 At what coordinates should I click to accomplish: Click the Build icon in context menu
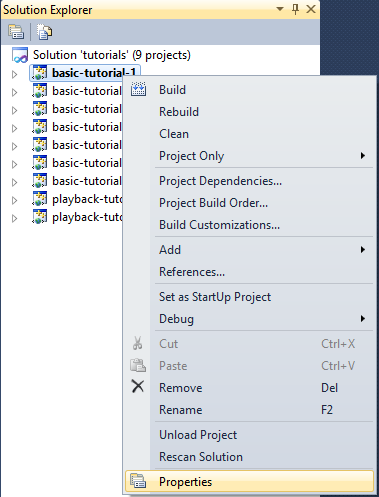(x=138, y=89)
